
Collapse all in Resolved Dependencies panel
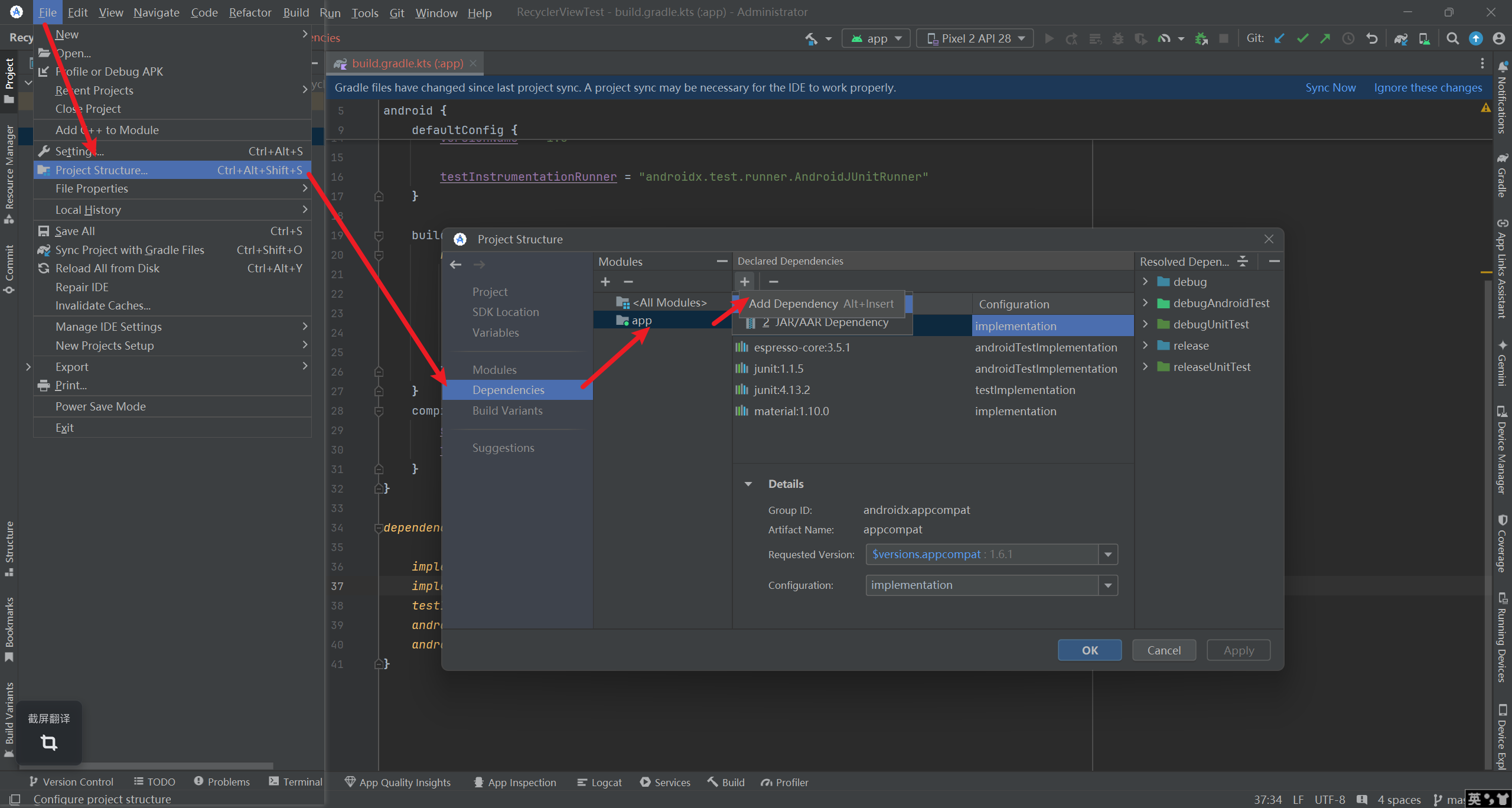(x=1243, y=261)
